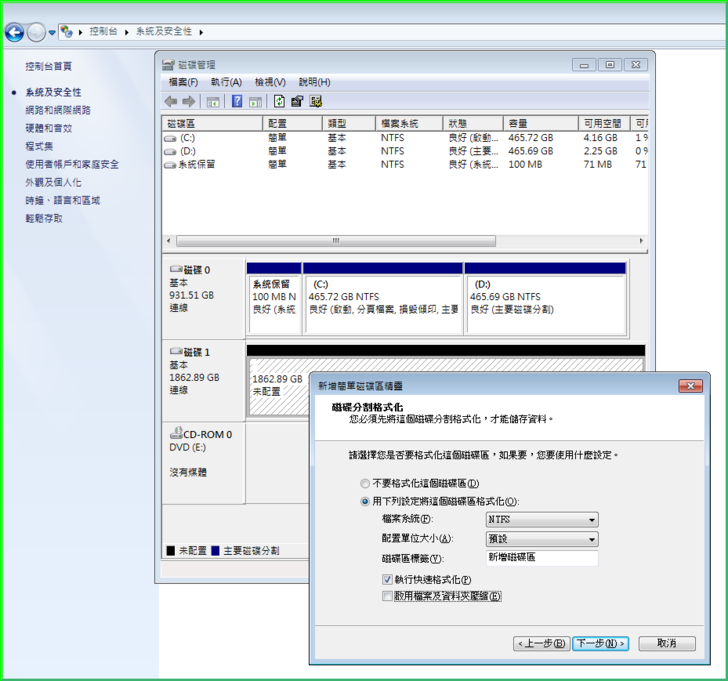Click the last toolbar icon after Properties
This screenshot has width=728, height=681.
pyautogui.click(x=316, y=101)
